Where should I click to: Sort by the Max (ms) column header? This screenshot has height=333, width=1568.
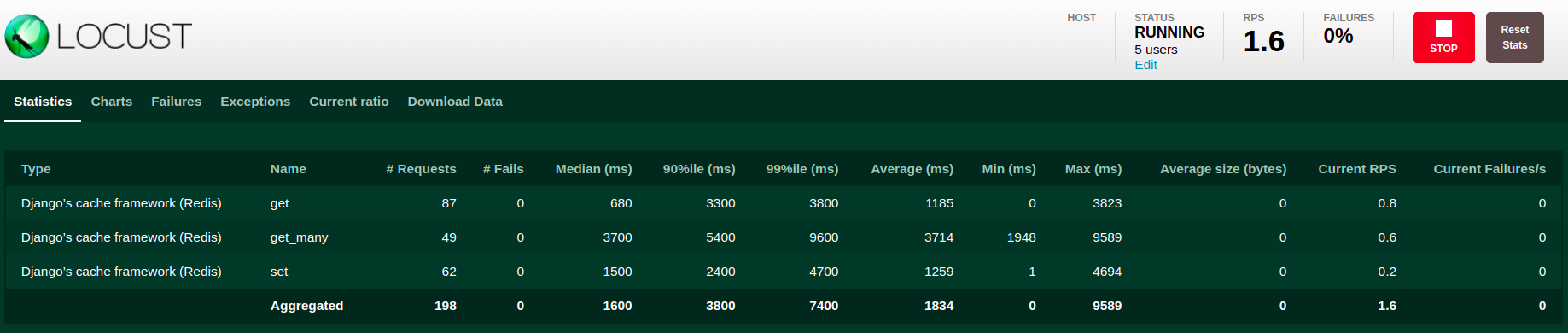1093,169
